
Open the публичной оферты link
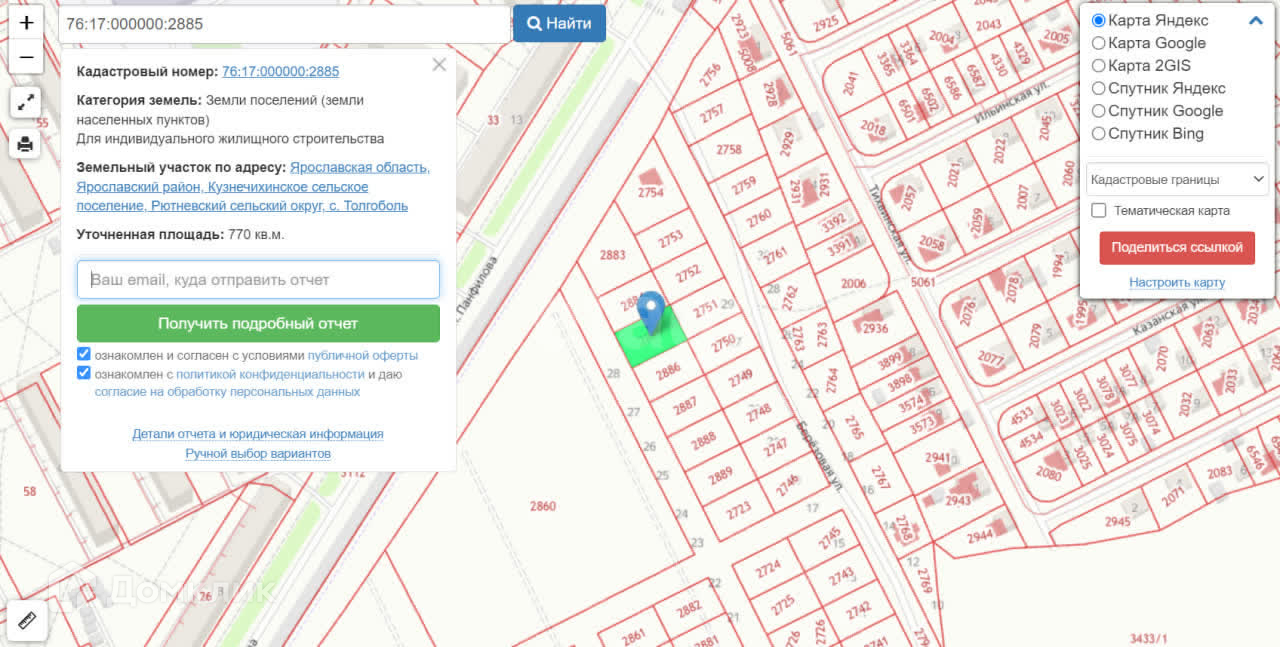click(363, 356)
